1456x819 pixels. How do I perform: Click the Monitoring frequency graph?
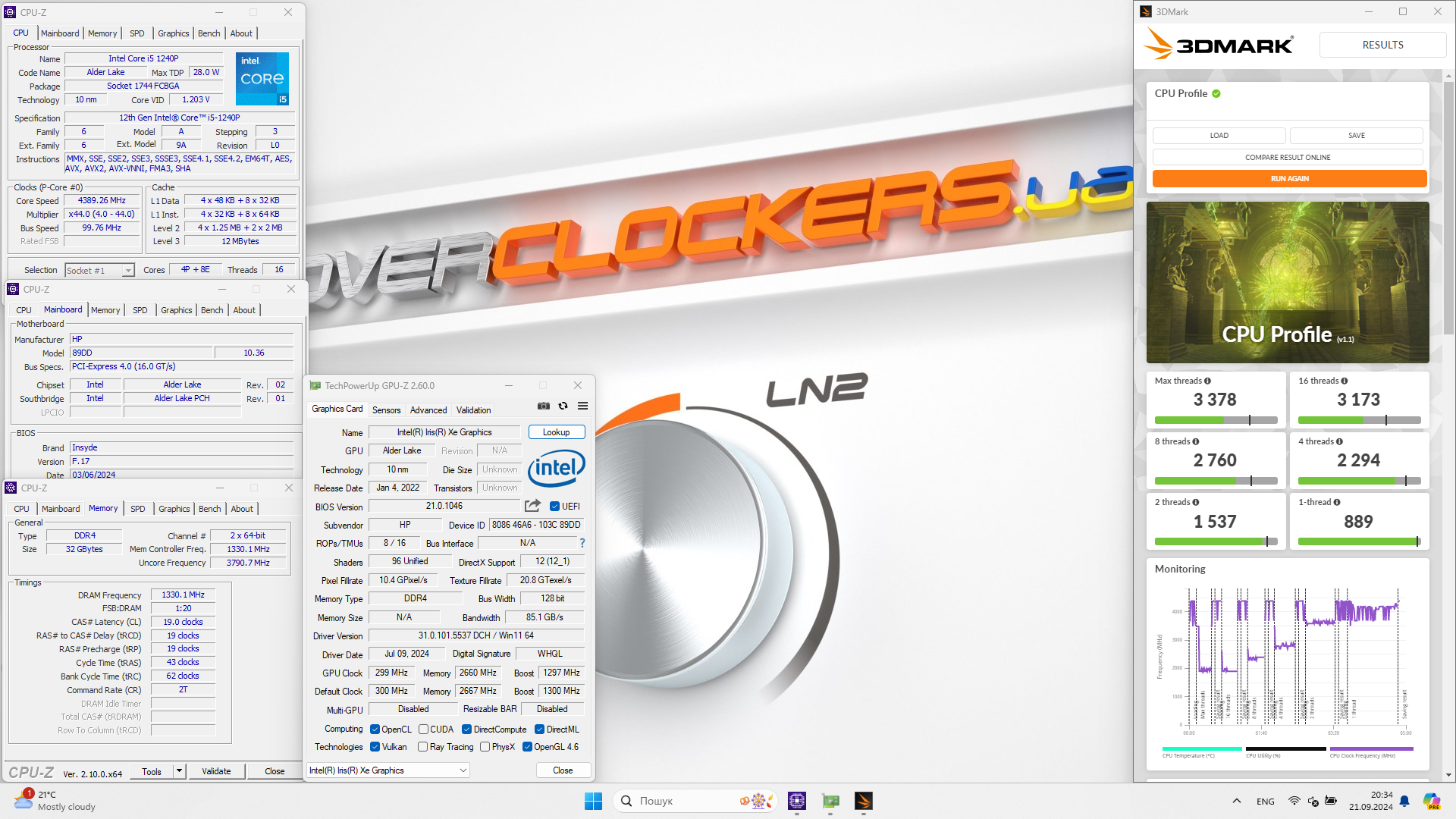pos(1287,661)
